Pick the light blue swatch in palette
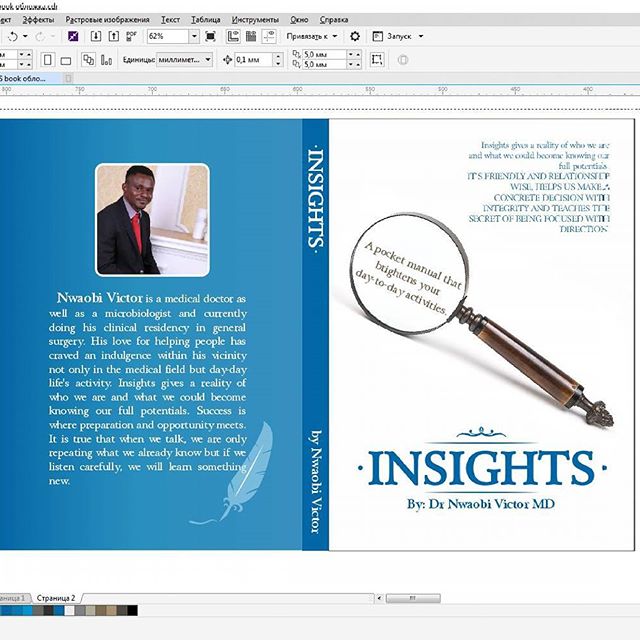 point(28,611)
